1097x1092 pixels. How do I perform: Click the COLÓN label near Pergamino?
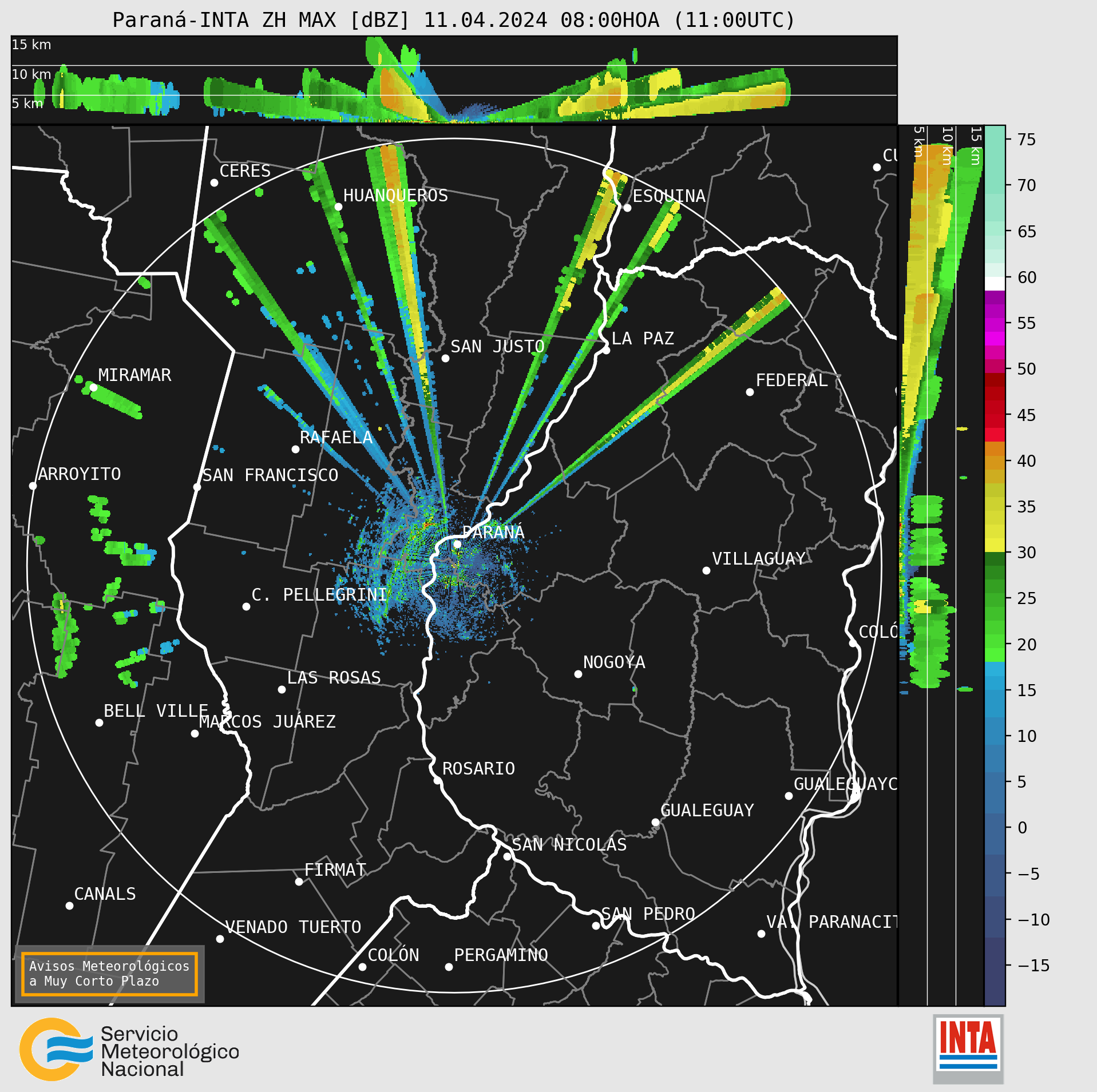(x=394, y=955)
